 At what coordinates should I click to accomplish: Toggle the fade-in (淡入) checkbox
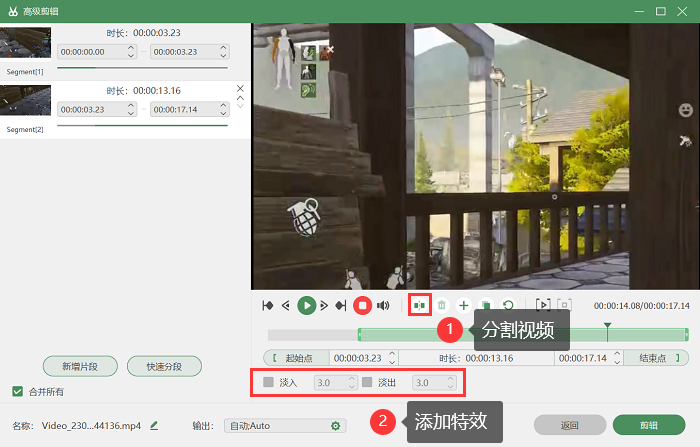point(268,382)
